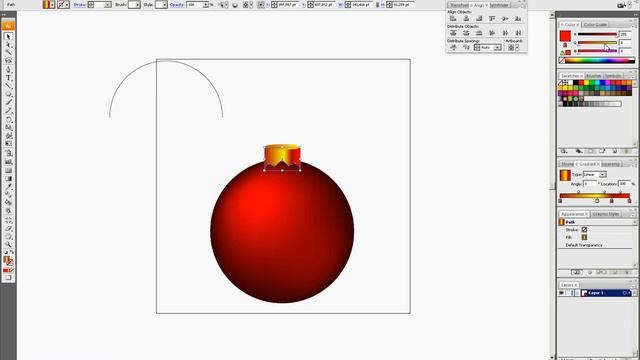Open Brush dropdown in control bar
The height and width of the screenshot is (360, 640).
pyautogui.click(x=137, y=5)
